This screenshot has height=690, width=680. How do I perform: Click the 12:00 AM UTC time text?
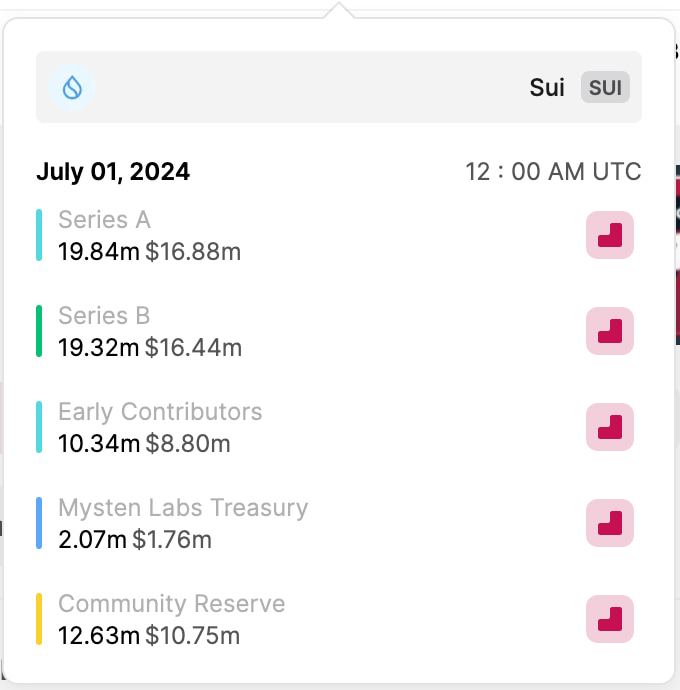click(x=553, y=172)
